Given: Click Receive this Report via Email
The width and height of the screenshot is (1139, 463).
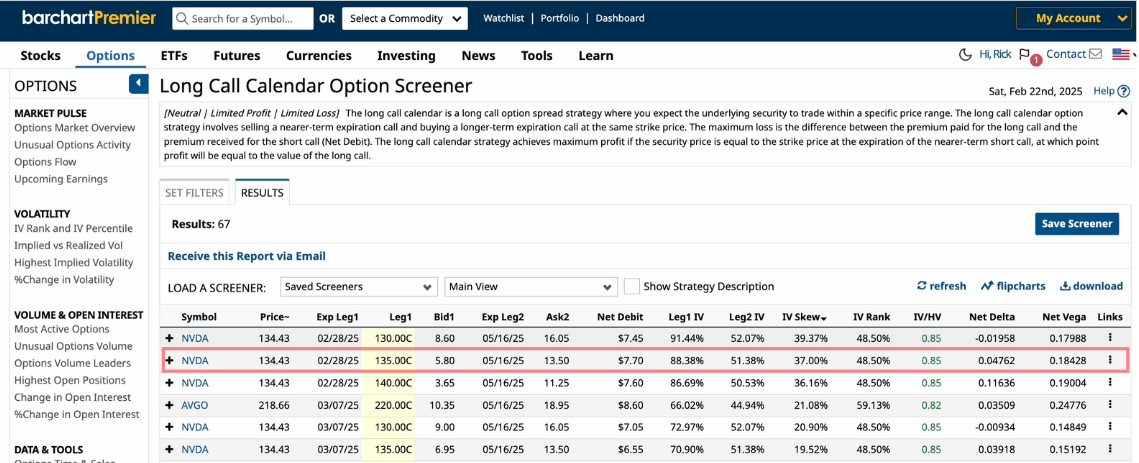Looking at the screenshot, I should (x=247, y=256).
